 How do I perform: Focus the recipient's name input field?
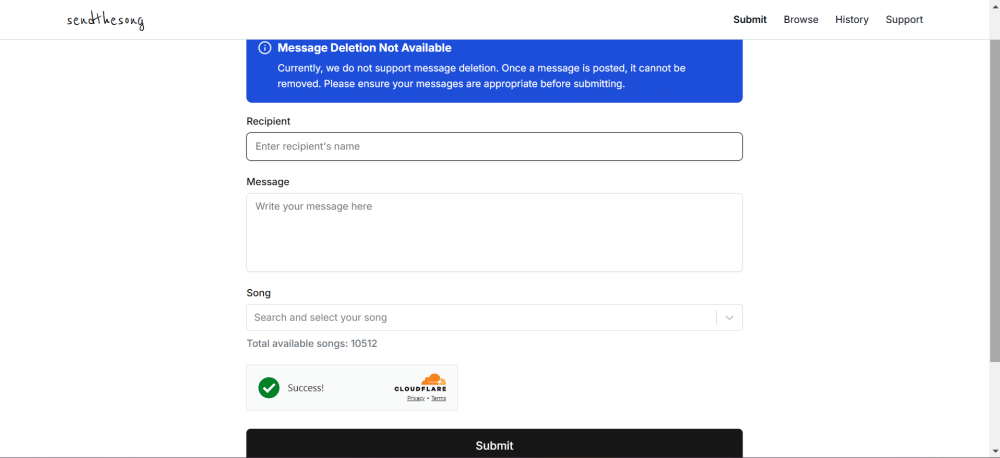click(x=494, y=147)
